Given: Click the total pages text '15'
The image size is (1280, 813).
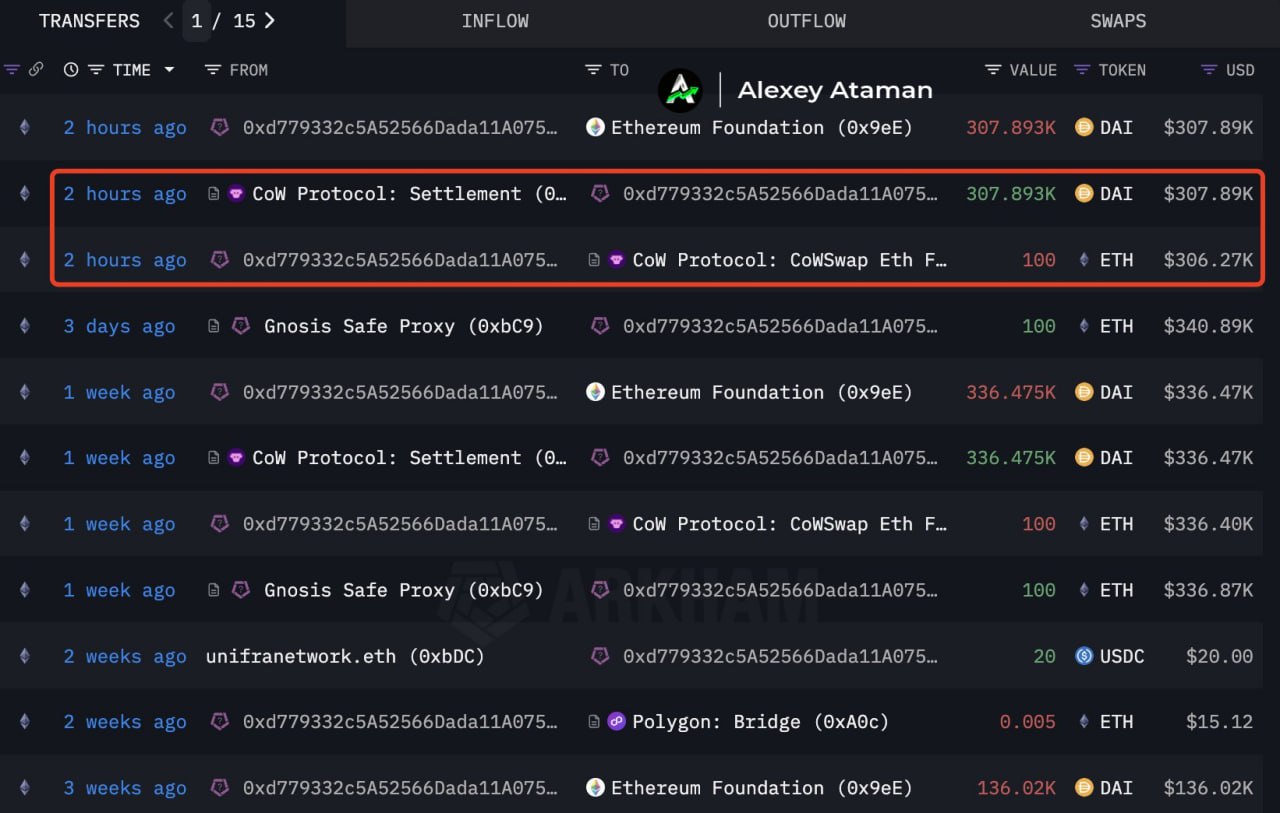Looking at the screenshot, I should [244, 21].
